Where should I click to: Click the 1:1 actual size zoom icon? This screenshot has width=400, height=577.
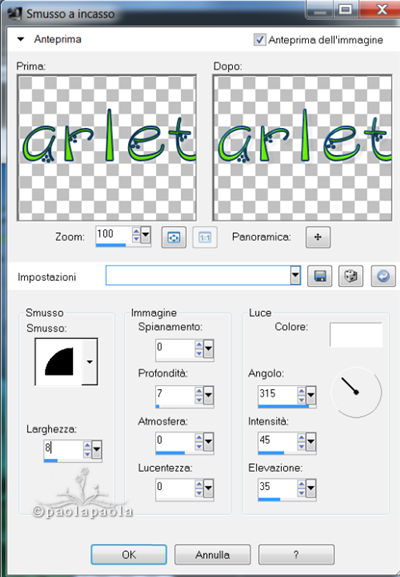[x=205, y=237]
